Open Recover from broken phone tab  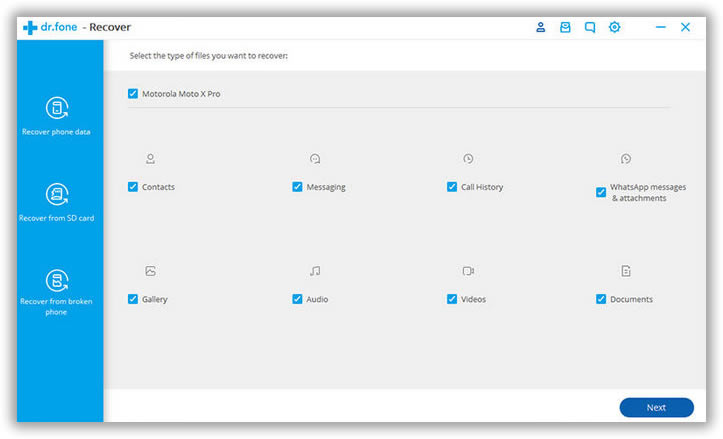click(x=57, y=291)
